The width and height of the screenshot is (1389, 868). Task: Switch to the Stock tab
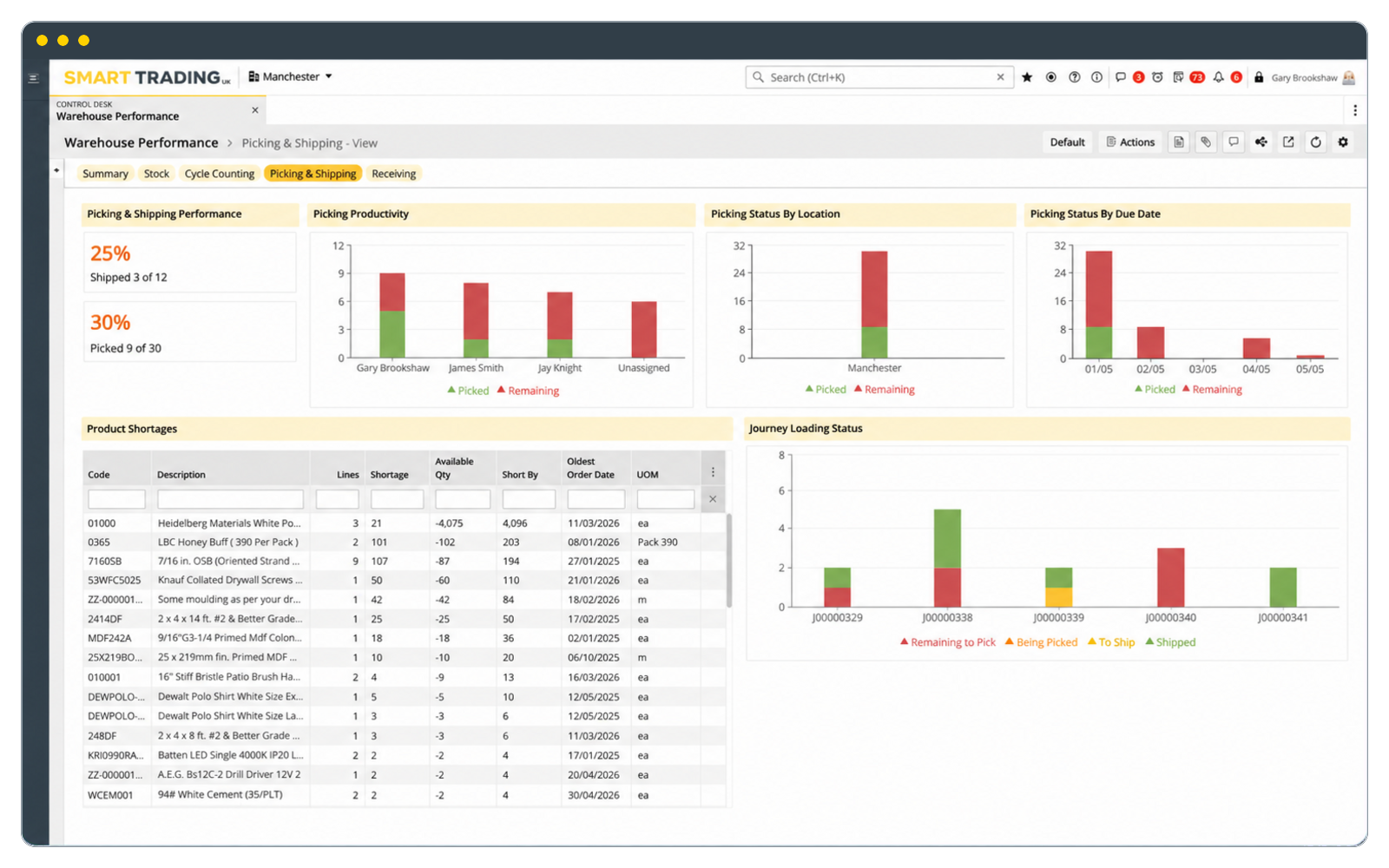tap(156, 174)
